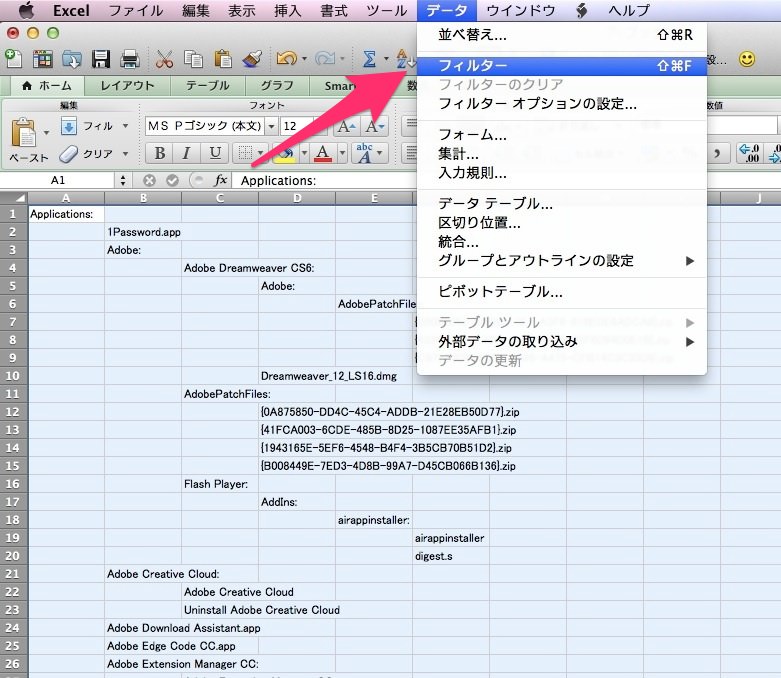Viewport: 781px width, 678px height.
Task: Expand the Clear (クリア) dropdown arrow
Action: tap(126, 153)
